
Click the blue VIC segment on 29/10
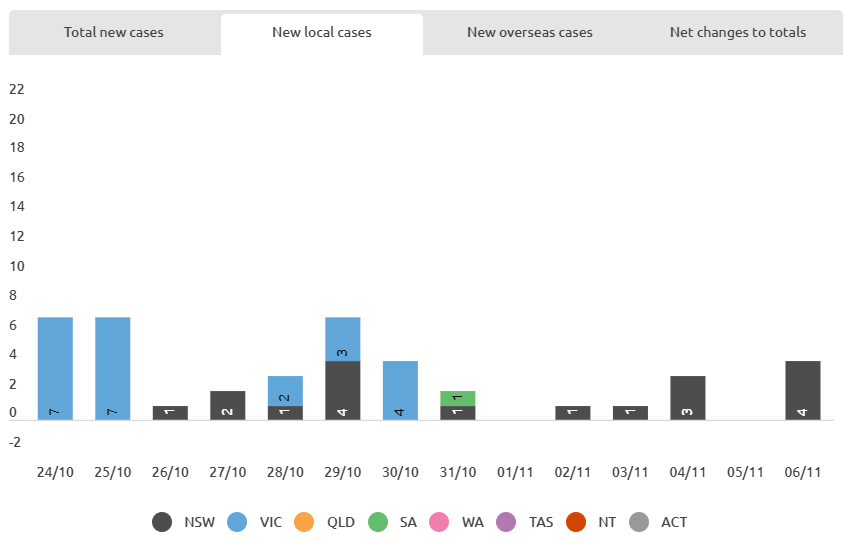[x=343, y=339]
